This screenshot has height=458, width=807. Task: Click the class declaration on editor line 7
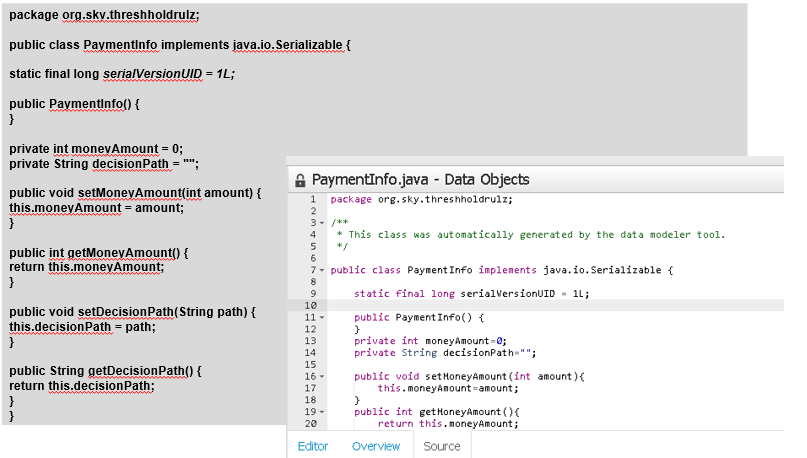[x=502, y=270]
